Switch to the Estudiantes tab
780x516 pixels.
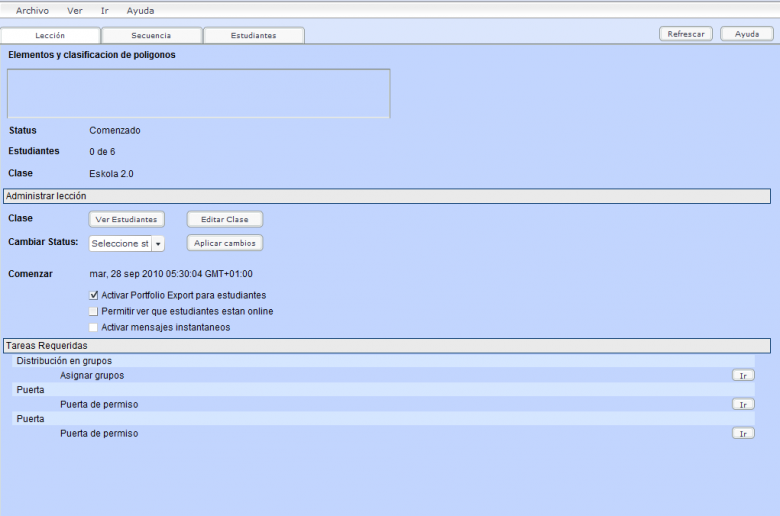click(x=253, y=35)
